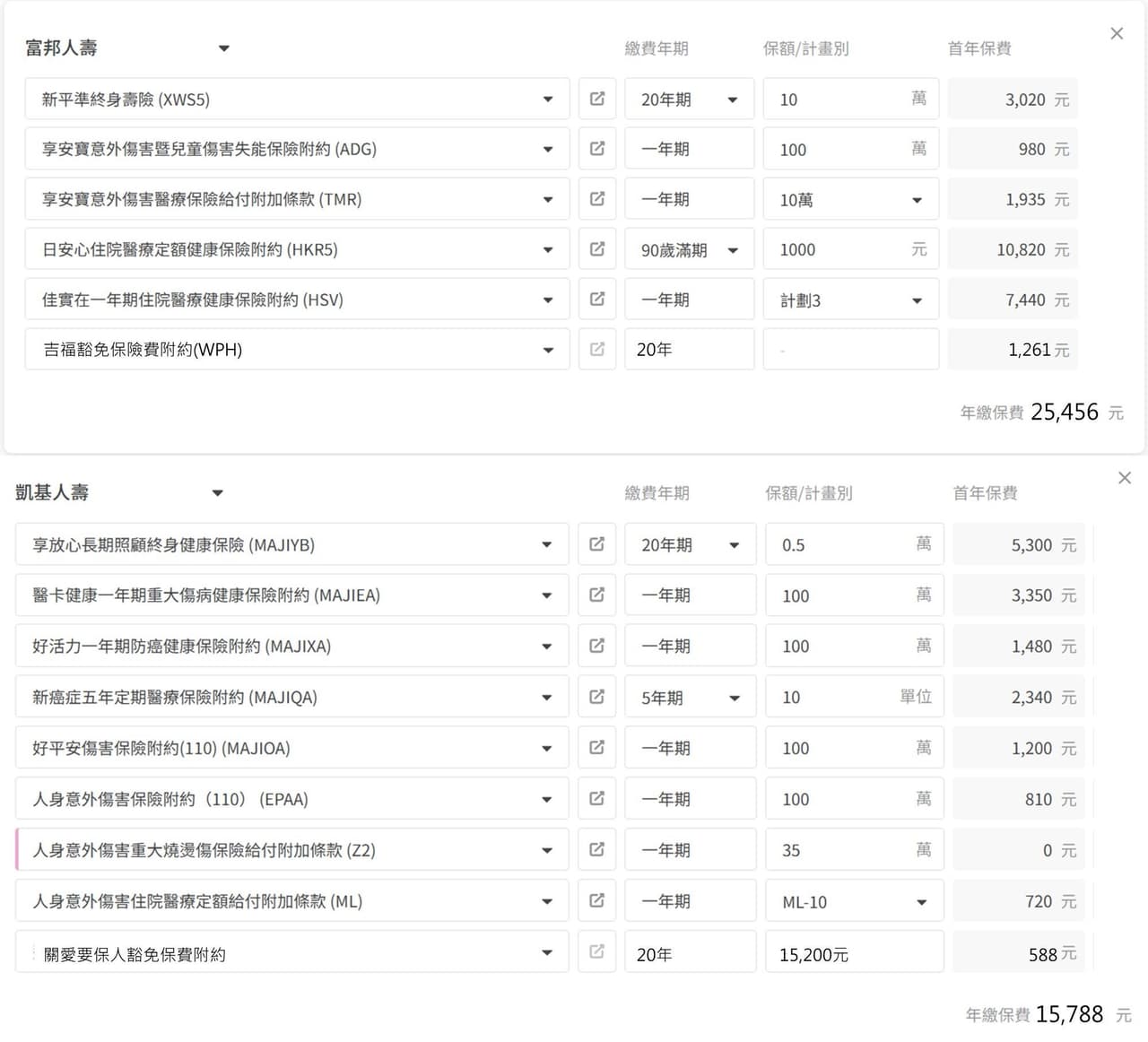The height and width of the screenshot is (1042, 1148).
Task: Edit daily amount 1000 元 for HKR5
Action: click(x=851, y=249)
